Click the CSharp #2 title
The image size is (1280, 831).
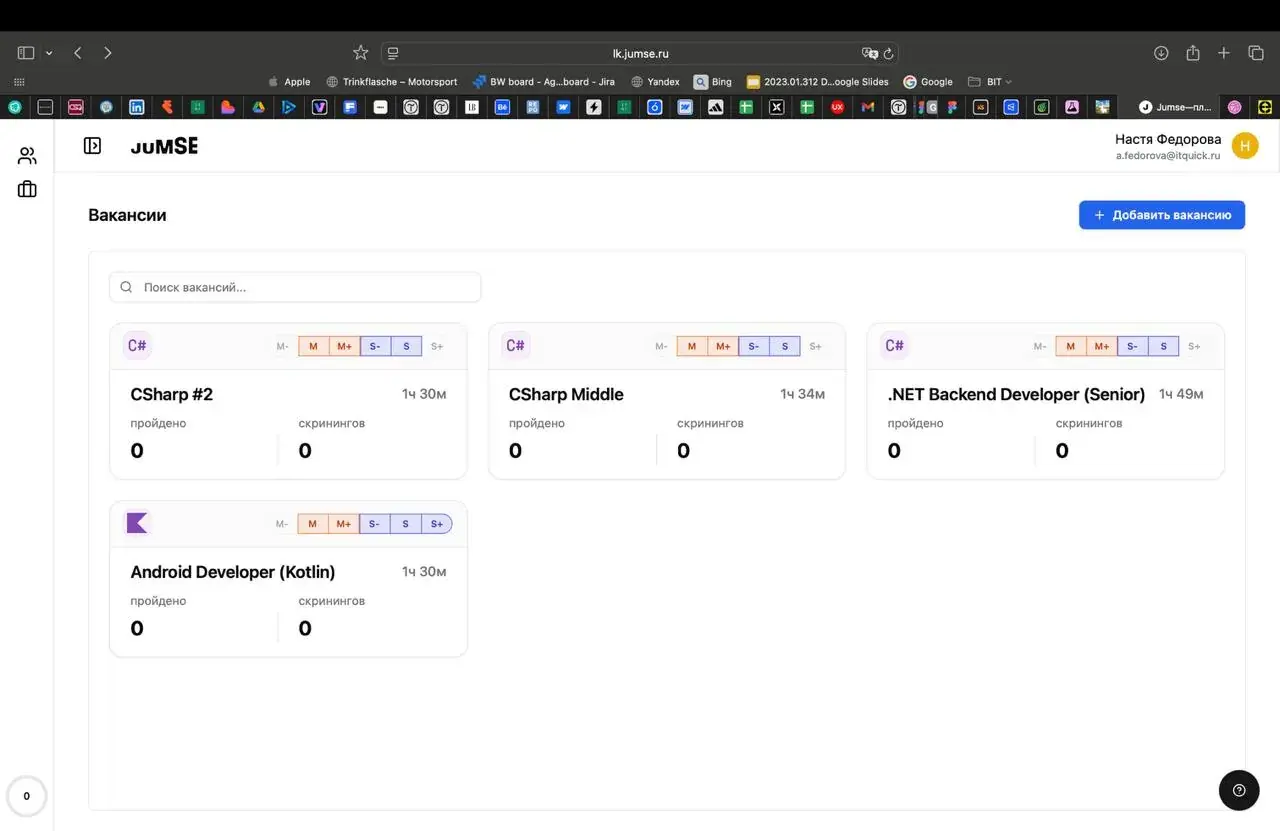pos(172,394)
